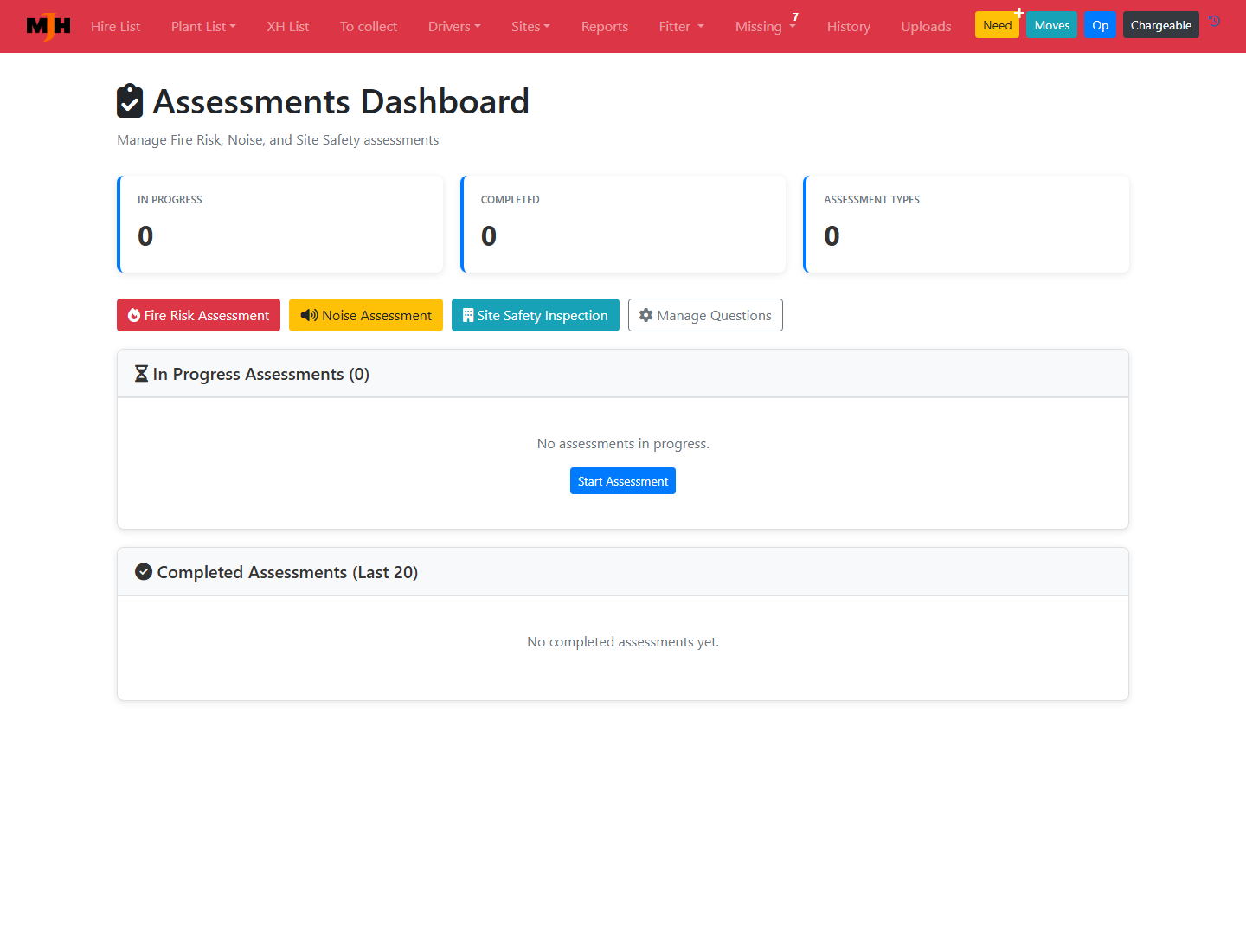Click the MJH logo in navbar
The width and height of the screenshot is (1246, 952).
pos(48,26)
